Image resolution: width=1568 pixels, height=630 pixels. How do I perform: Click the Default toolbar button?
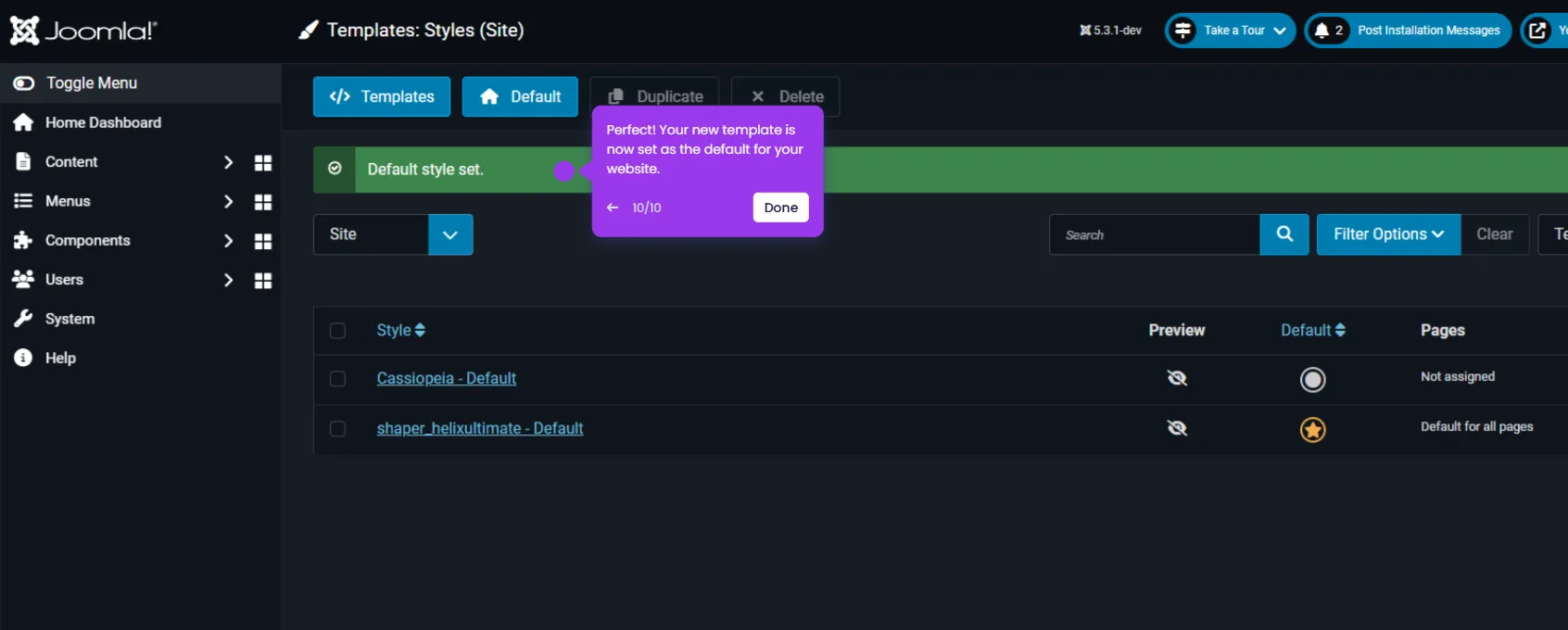click(520, 96)
